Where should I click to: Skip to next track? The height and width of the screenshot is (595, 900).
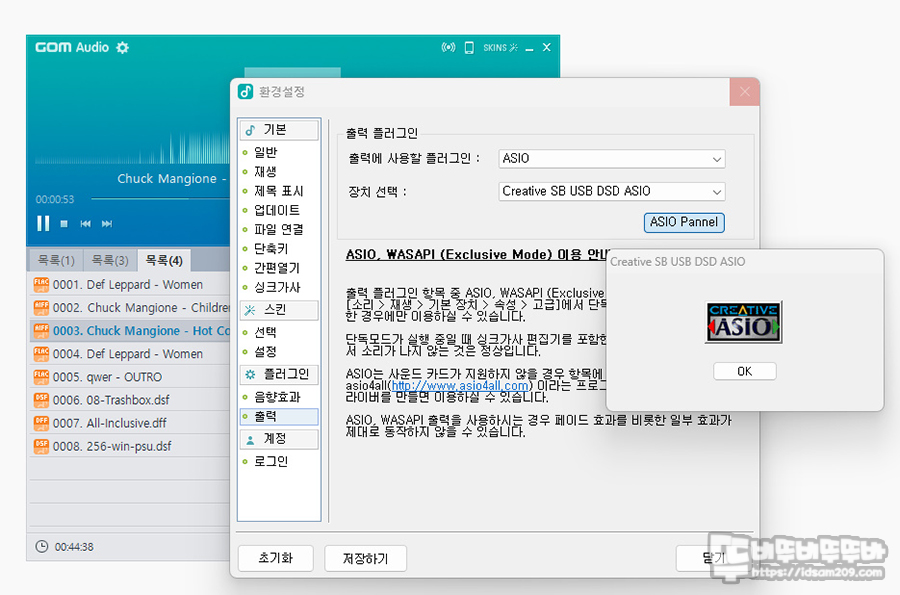click(107, 224)
